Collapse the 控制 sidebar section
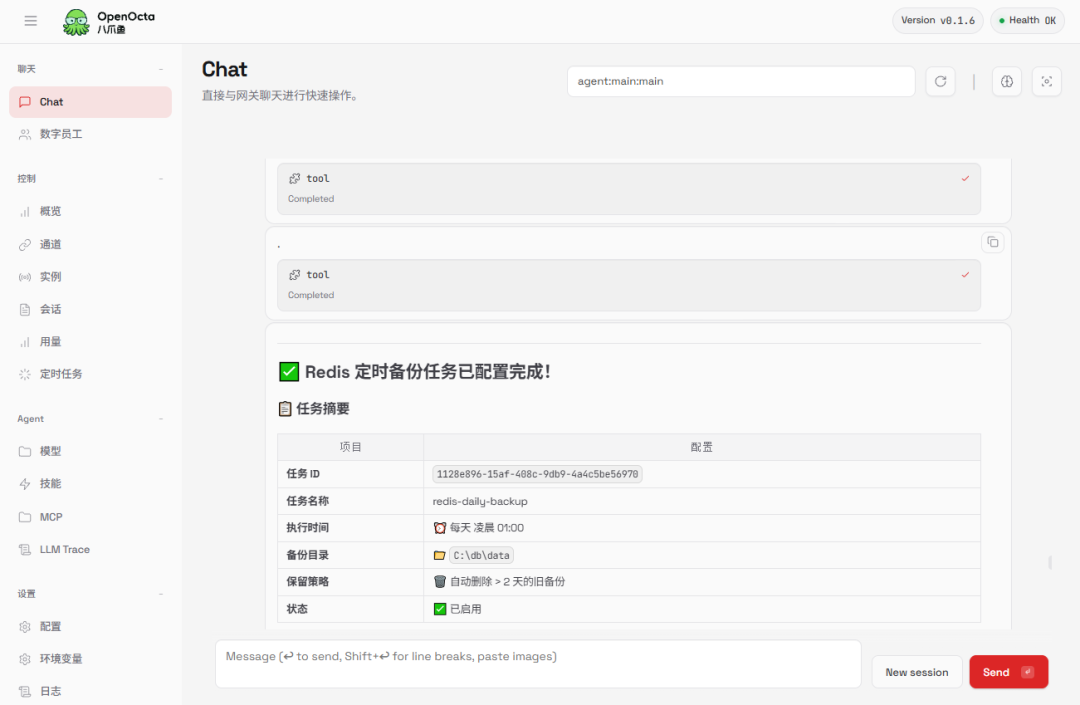The width and height of the screenshot is (1080, 705). [x=161, y=179]
